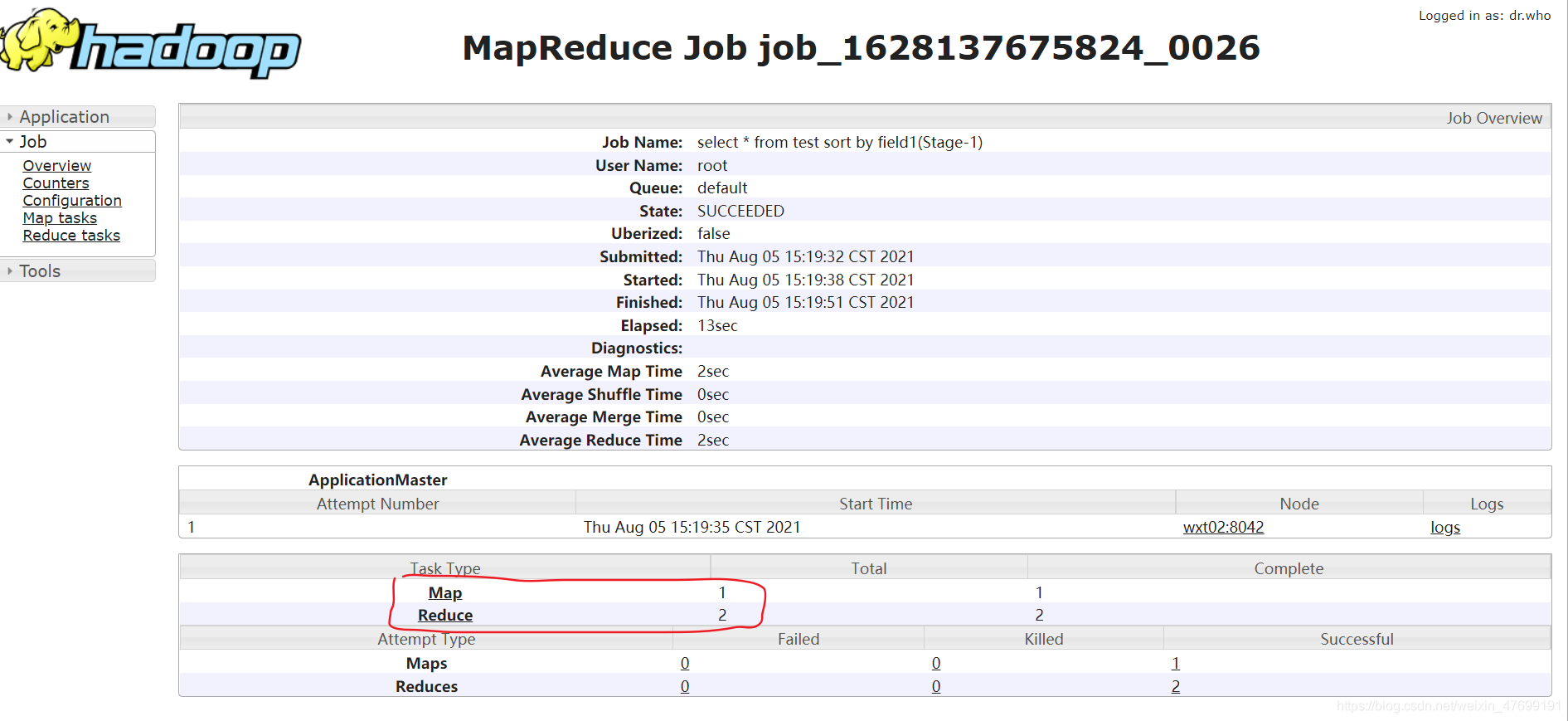Select the User Name value root
Screen dimensions: 1568x721
click(x=712, y=166)
